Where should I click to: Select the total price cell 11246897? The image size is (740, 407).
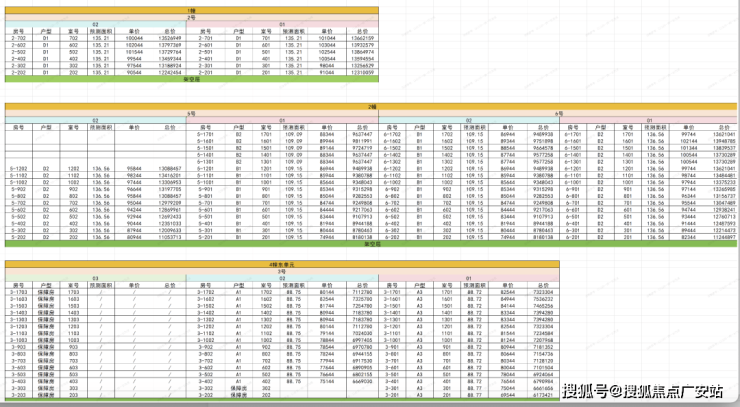[724, 237]
